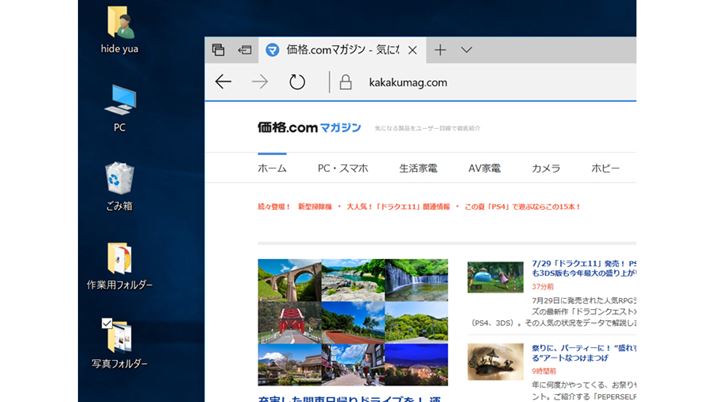
Task: Open the nine-photo scenery collage thumbnail
Action: point(353,322)
